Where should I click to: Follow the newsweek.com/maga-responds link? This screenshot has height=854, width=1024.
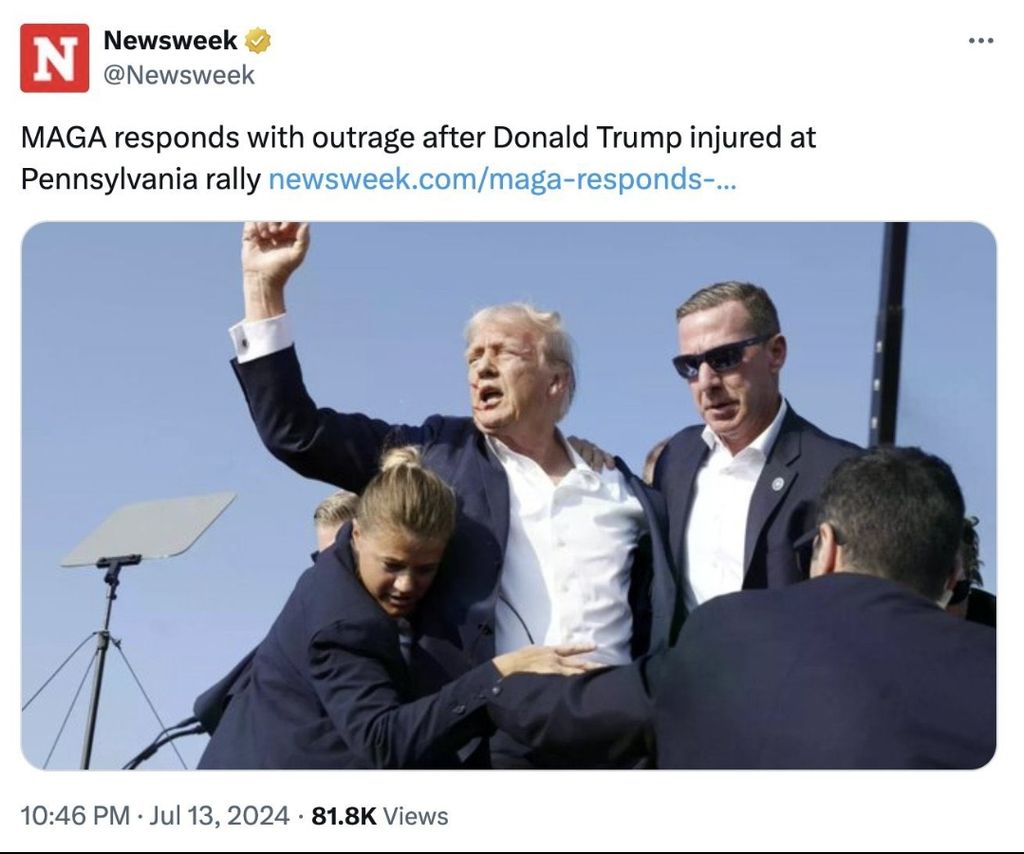pyautogui.click(x=502, y=178)
